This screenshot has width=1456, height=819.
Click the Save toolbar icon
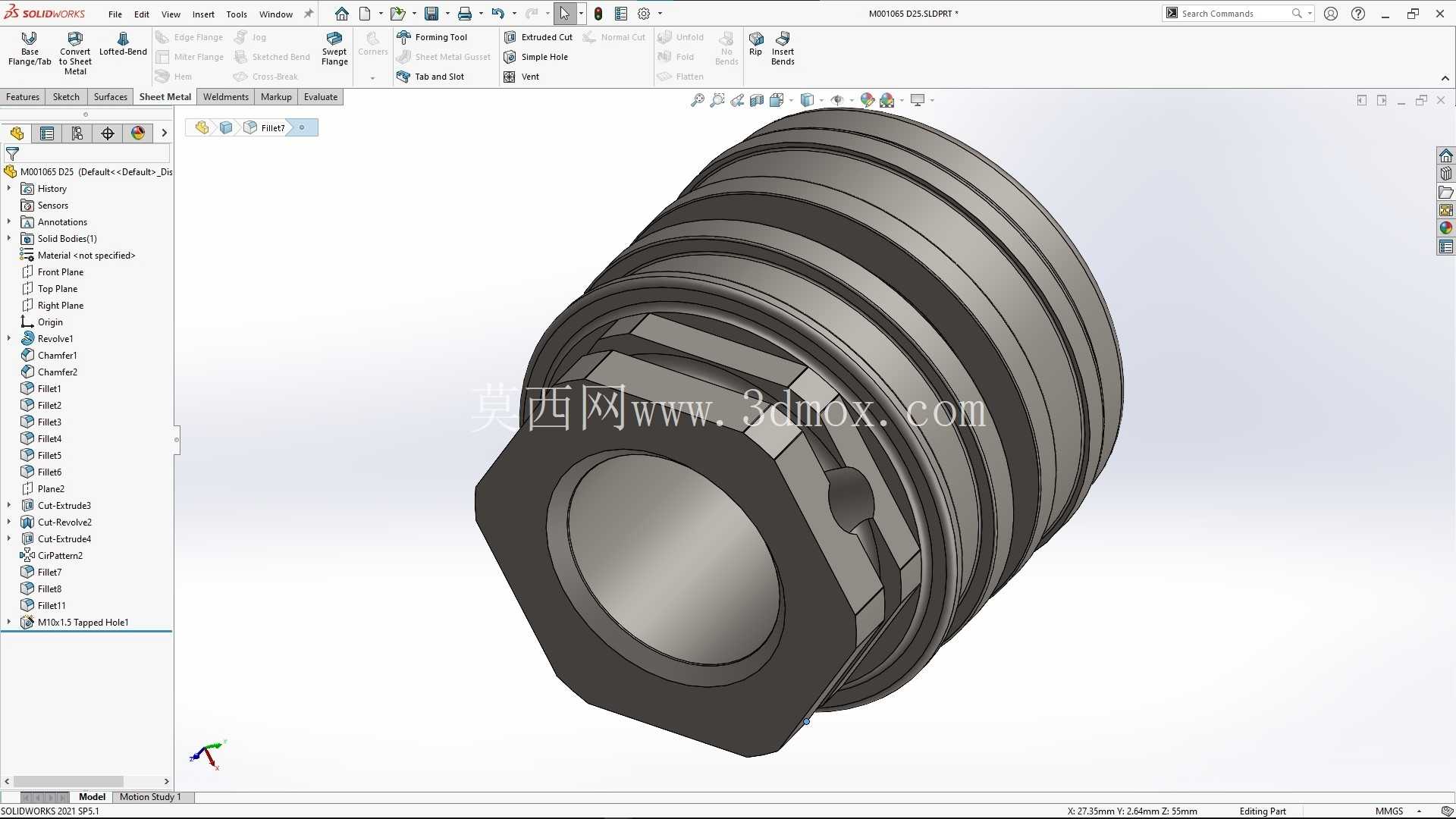click(x=431, y=14)
